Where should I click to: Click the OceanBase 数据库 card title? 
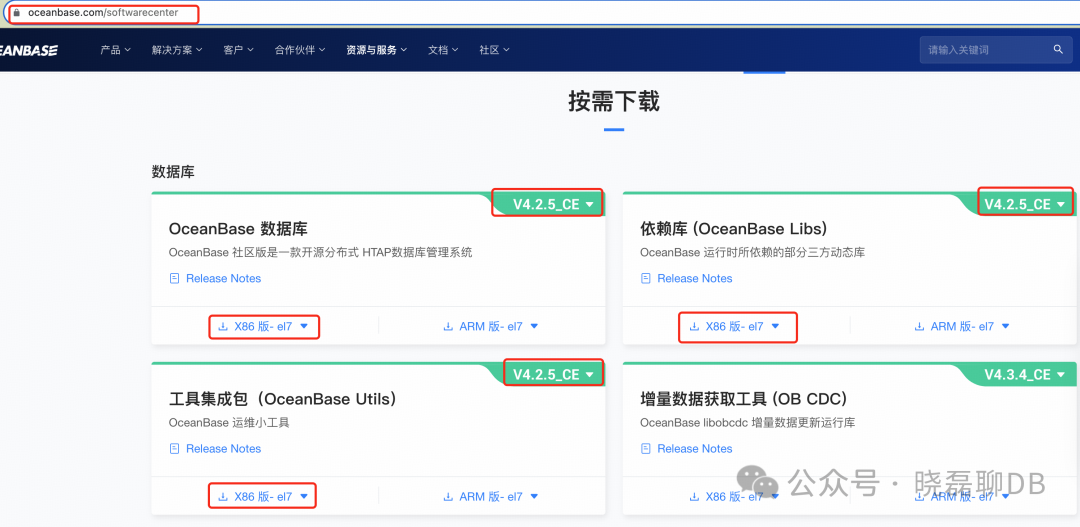click(x=238, y=229)
